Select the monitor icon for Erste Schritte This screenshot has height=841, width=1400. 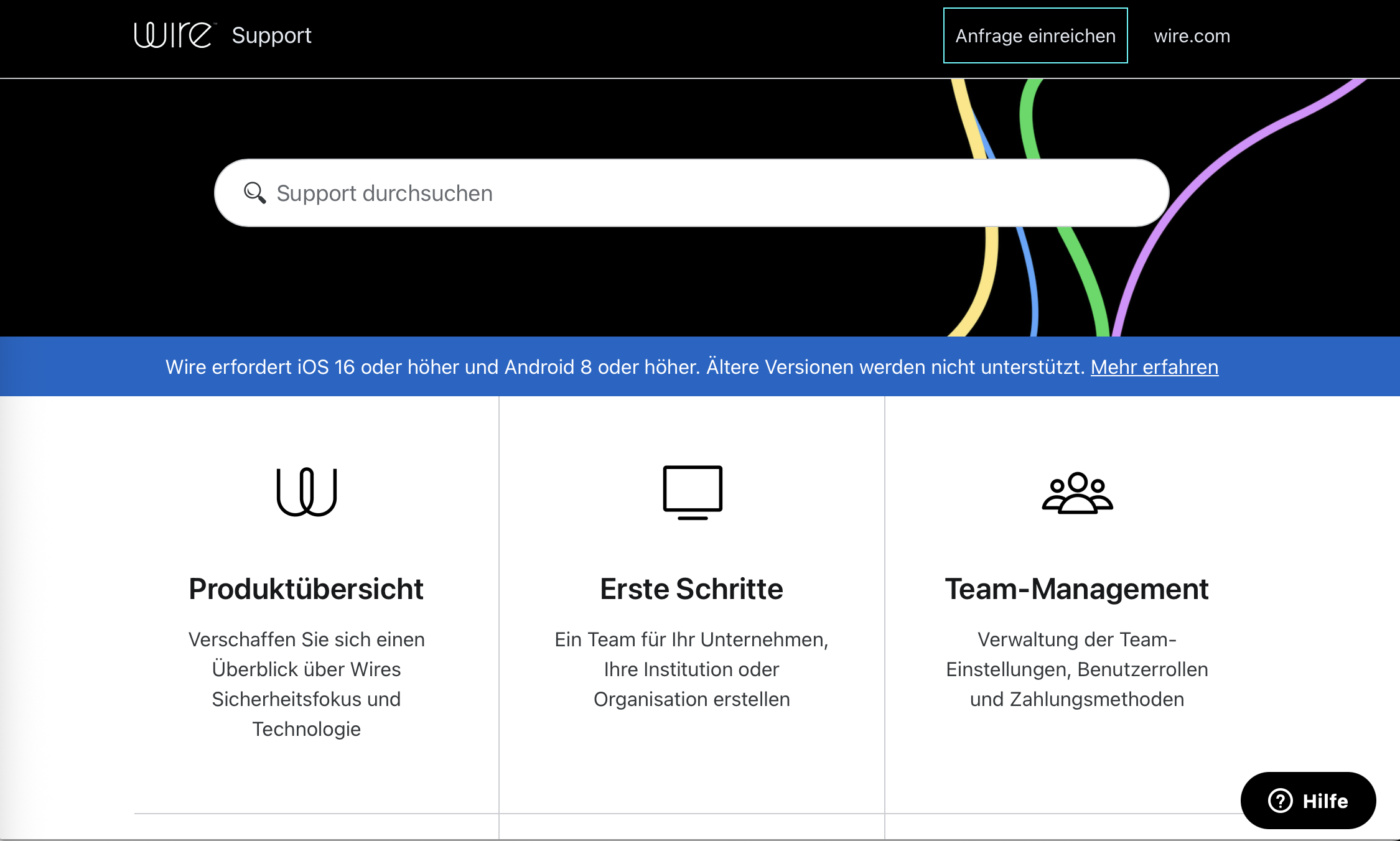[693, 492]
